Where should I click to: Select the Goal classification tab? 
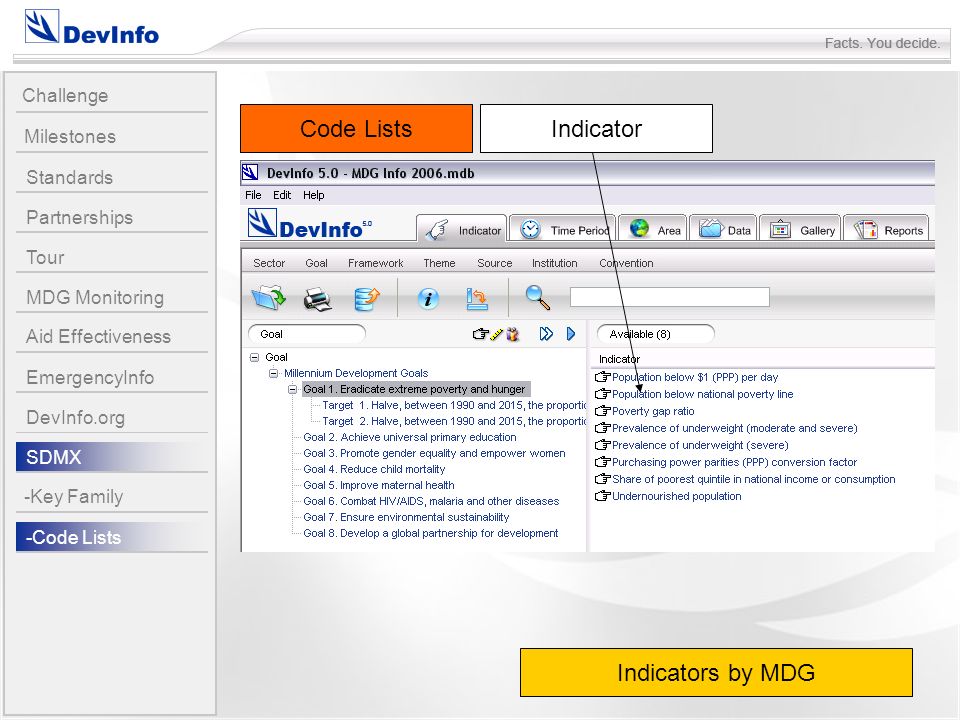(316, 263)
